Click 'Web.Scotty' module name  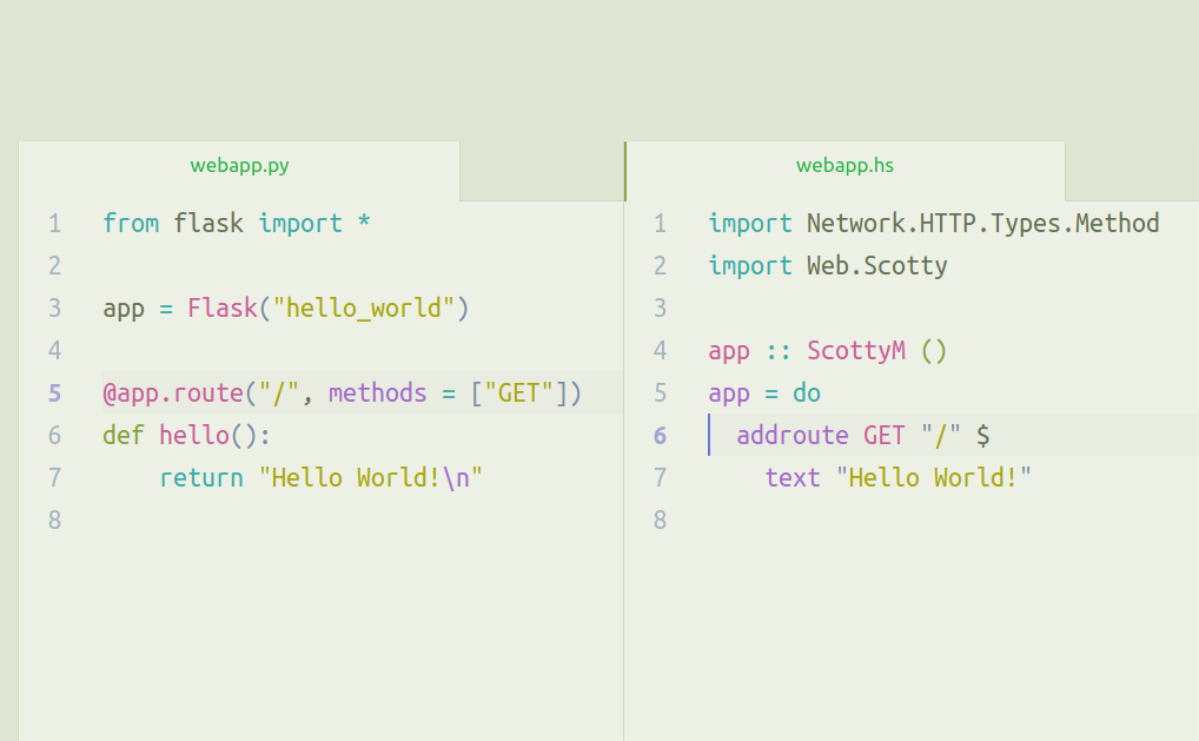click(x=877, y=266)
